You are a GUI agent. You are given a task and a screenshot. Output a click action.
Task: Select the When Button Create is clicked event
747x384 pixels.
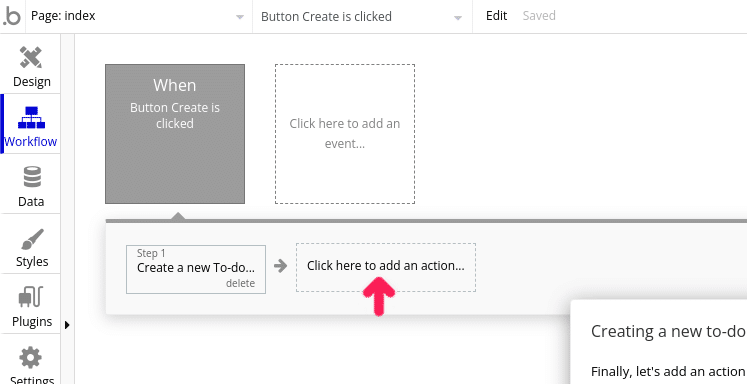pyautogui.click(x=175, y=134)
